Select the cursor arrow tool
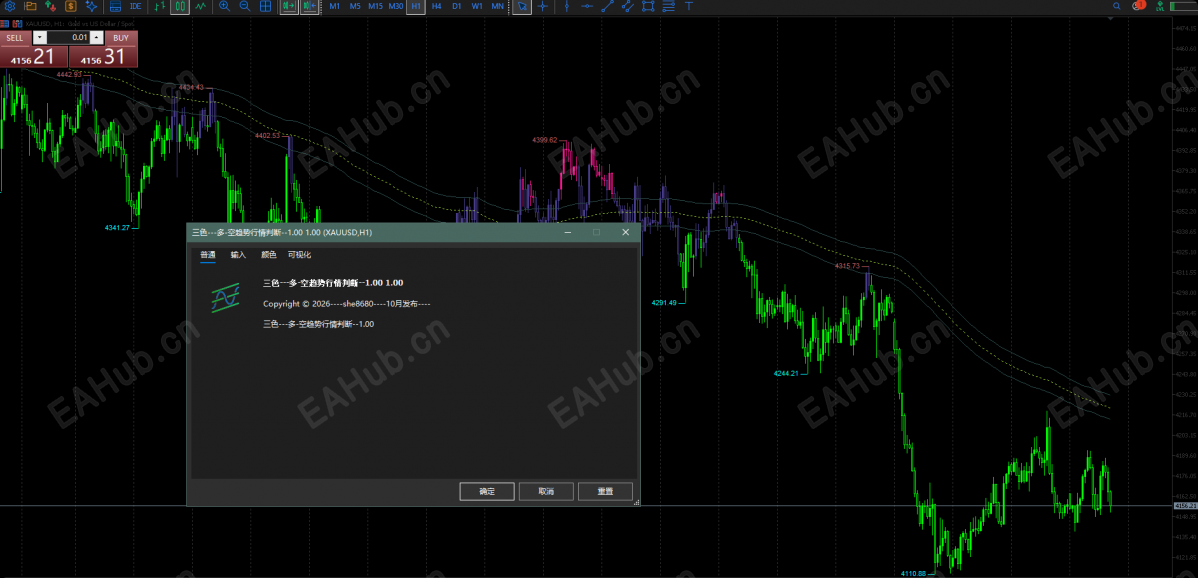This screenshot has width=1198, height=578. click(x=522, y=6)
